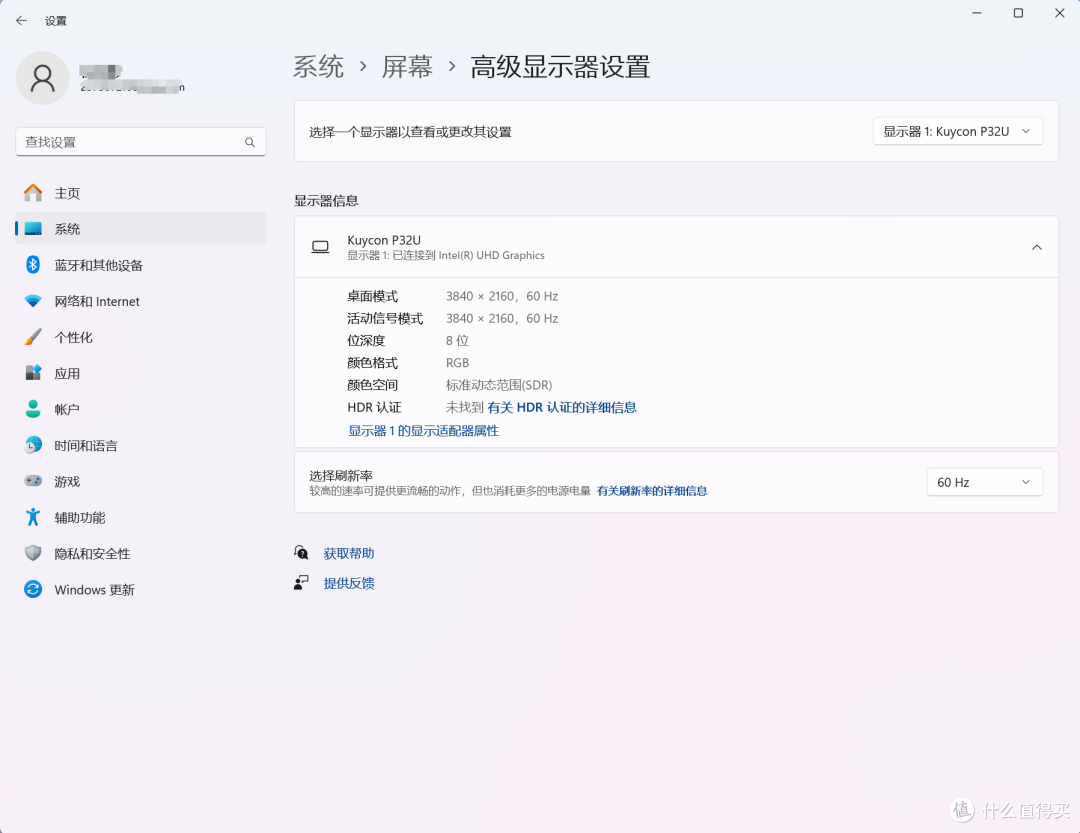Click the 位深度 value 8 位

tap(457, 340)
